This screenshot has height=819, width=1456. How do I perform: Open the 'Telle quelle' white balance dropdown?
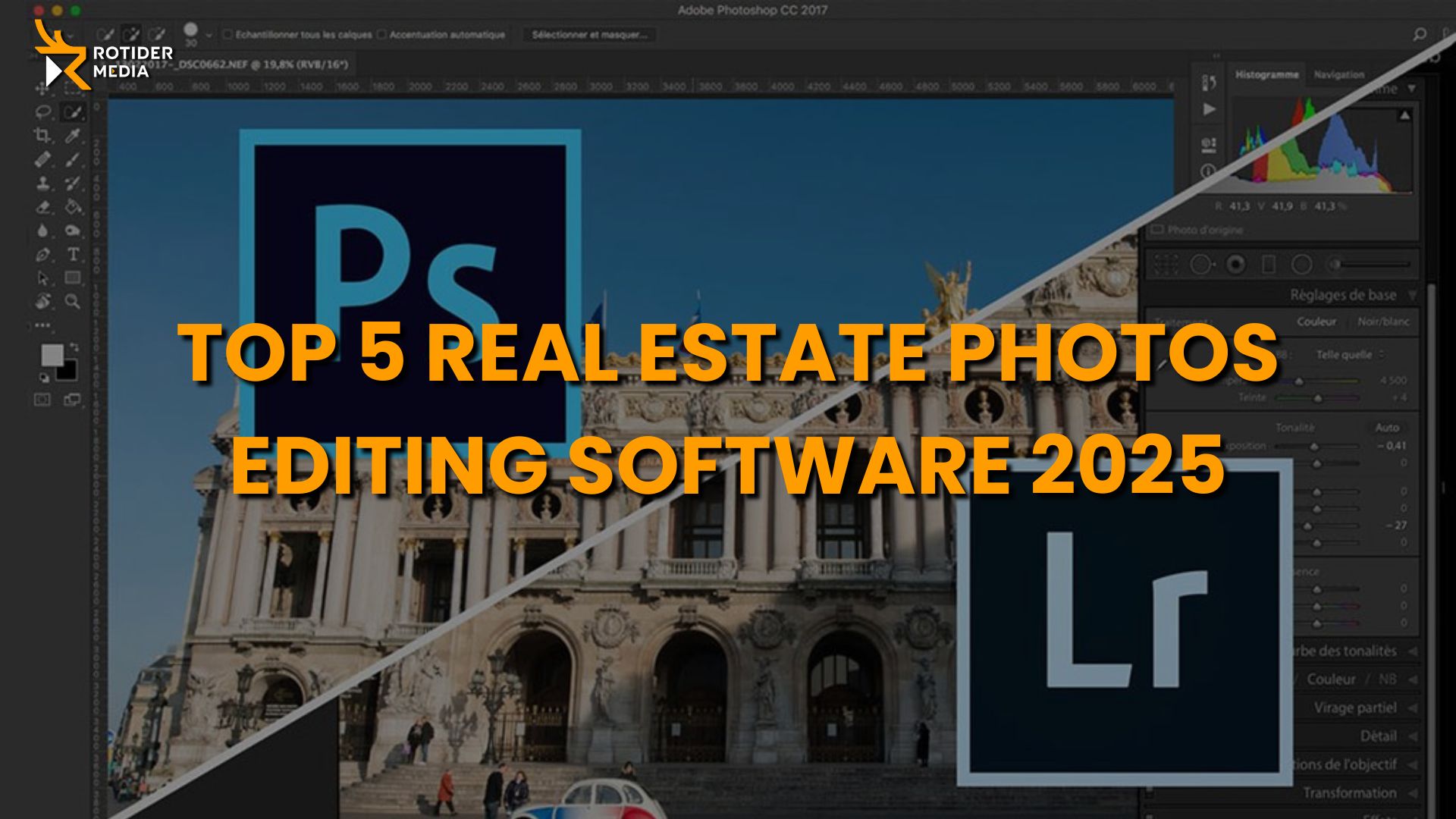pos(1349,354)
